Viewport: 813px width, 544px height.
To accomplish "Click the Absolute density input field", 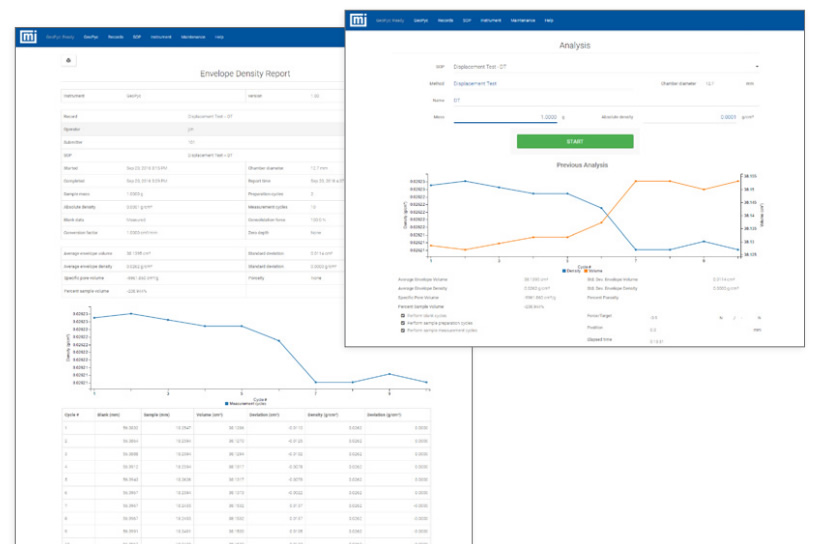I will point(690,117).
